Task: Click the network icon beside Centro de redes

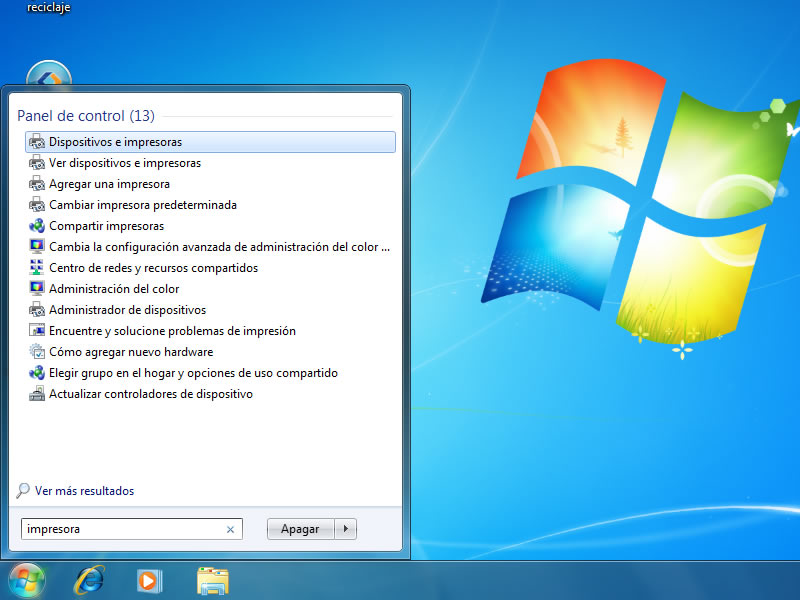Action: coord(37,267)
